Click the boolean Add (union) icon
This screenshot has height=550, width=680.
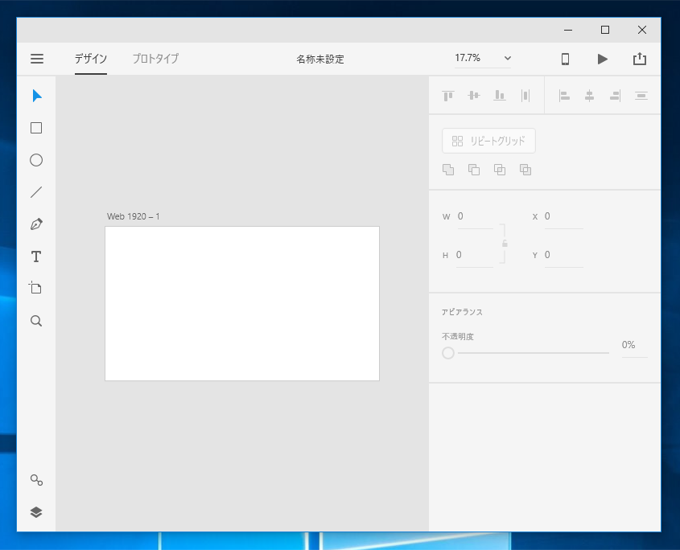pyautogui.click(x=448, y=170)
